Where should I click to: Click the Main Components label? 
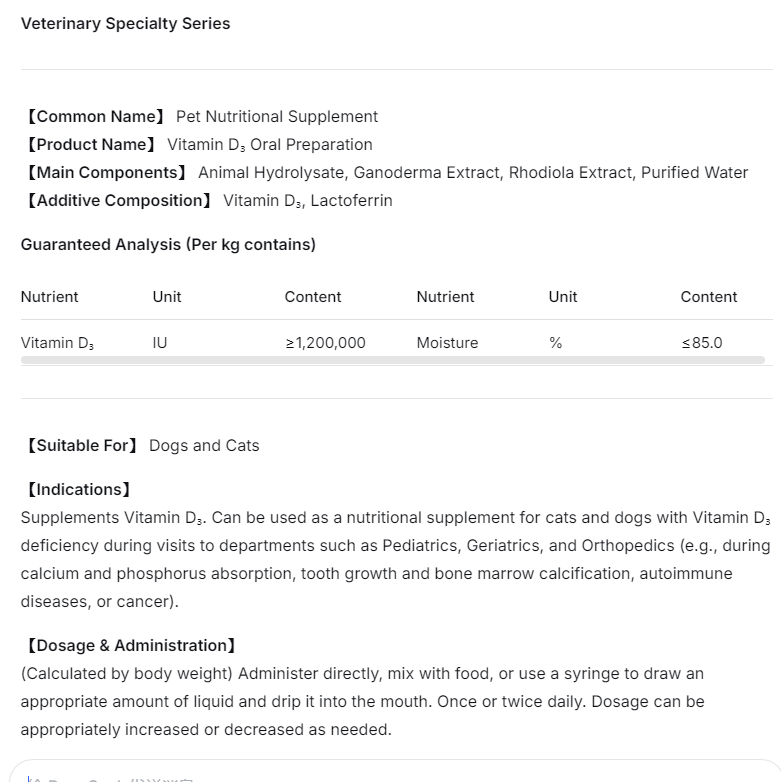(x=106, y=173)
